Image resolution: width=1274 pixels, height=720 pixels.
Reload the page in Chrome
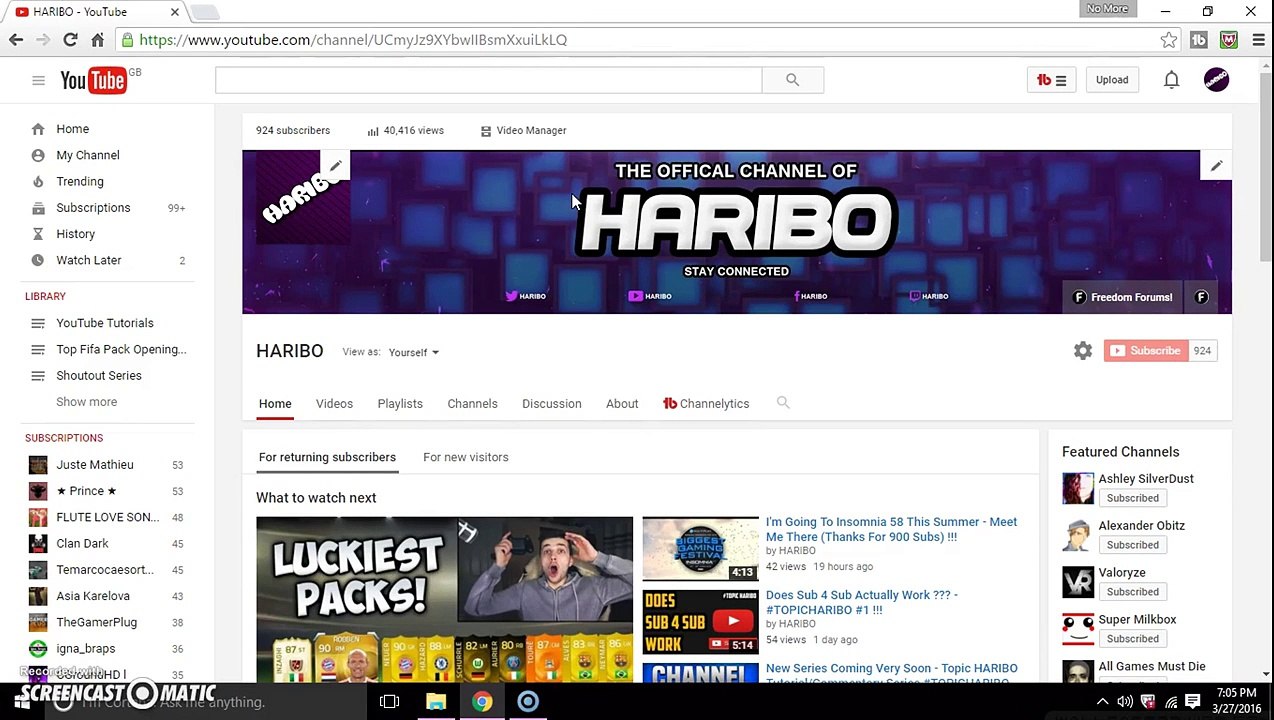(70, 40)
